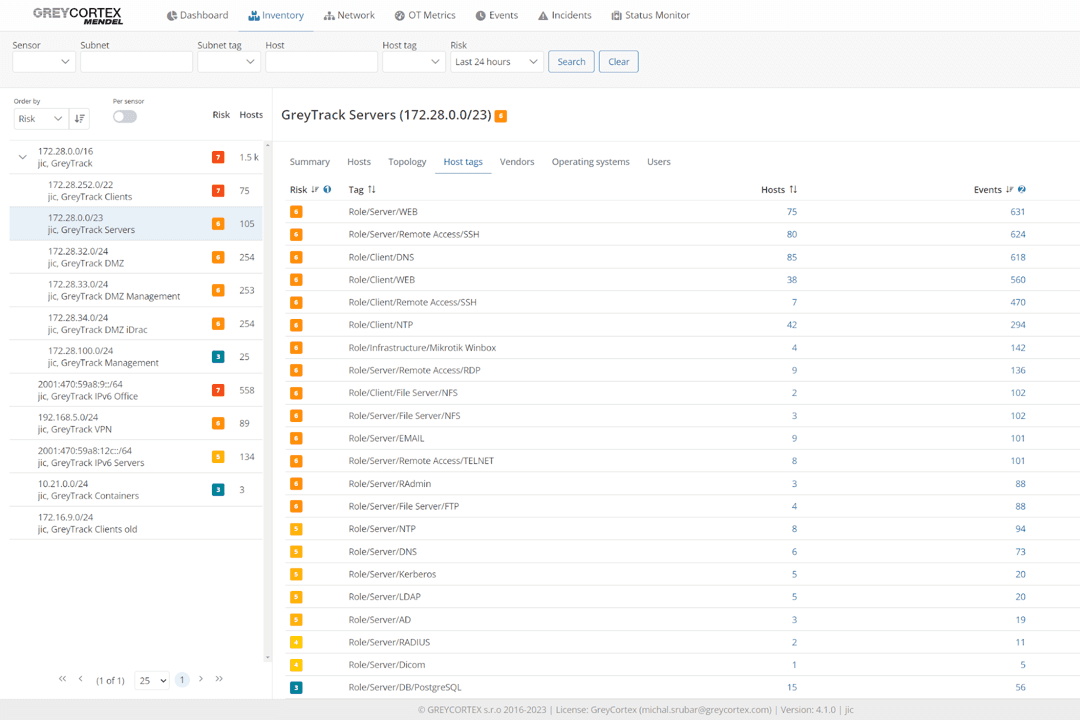1080x720 pixels.
Task: Click the sort direction icon beside Order by
Action: point(80,119)
